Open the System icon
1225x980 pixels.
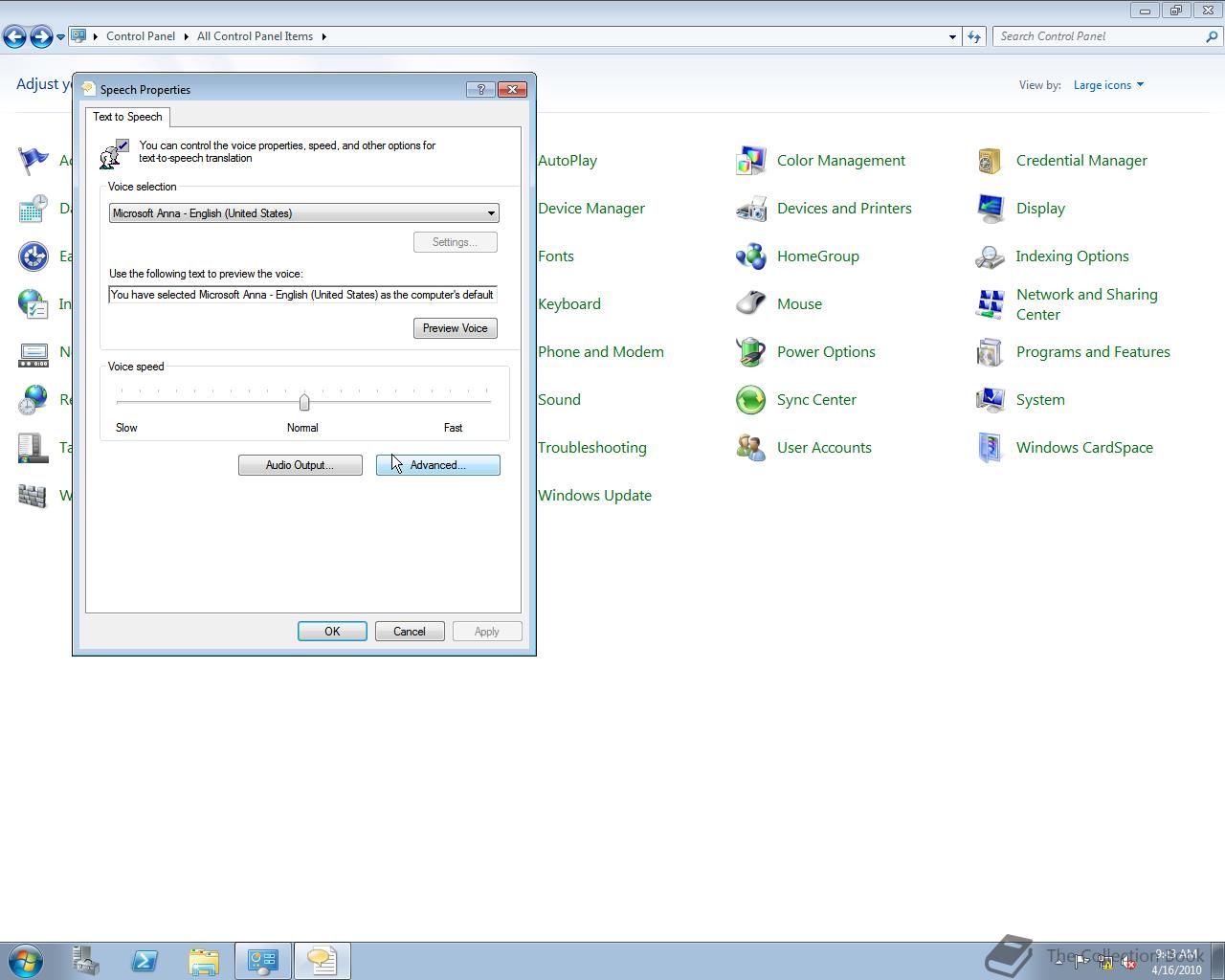click(991, 400)
